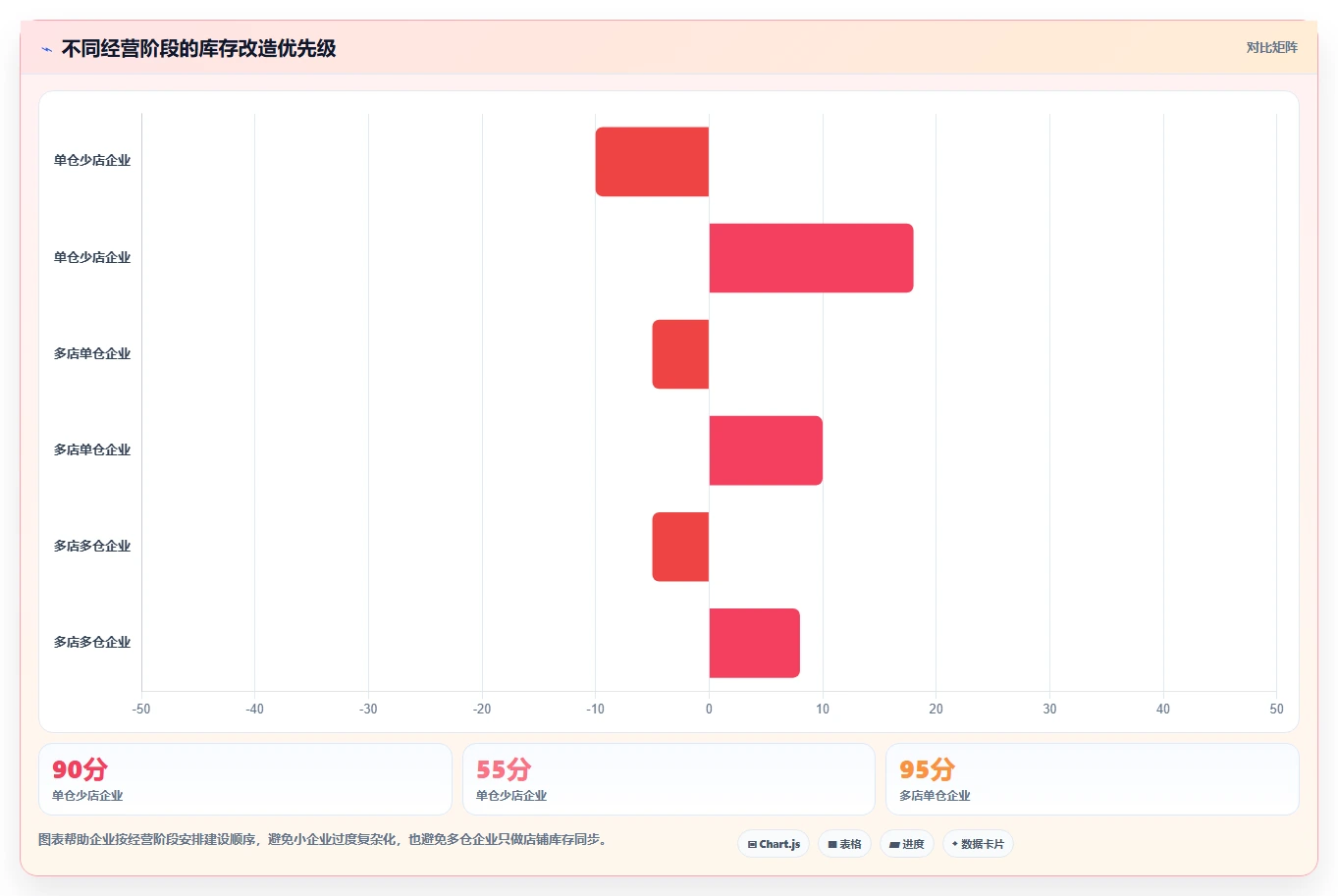Click the -20 x-axis tick label
Screen dimensions: 1338x896
tap(482, 709)
